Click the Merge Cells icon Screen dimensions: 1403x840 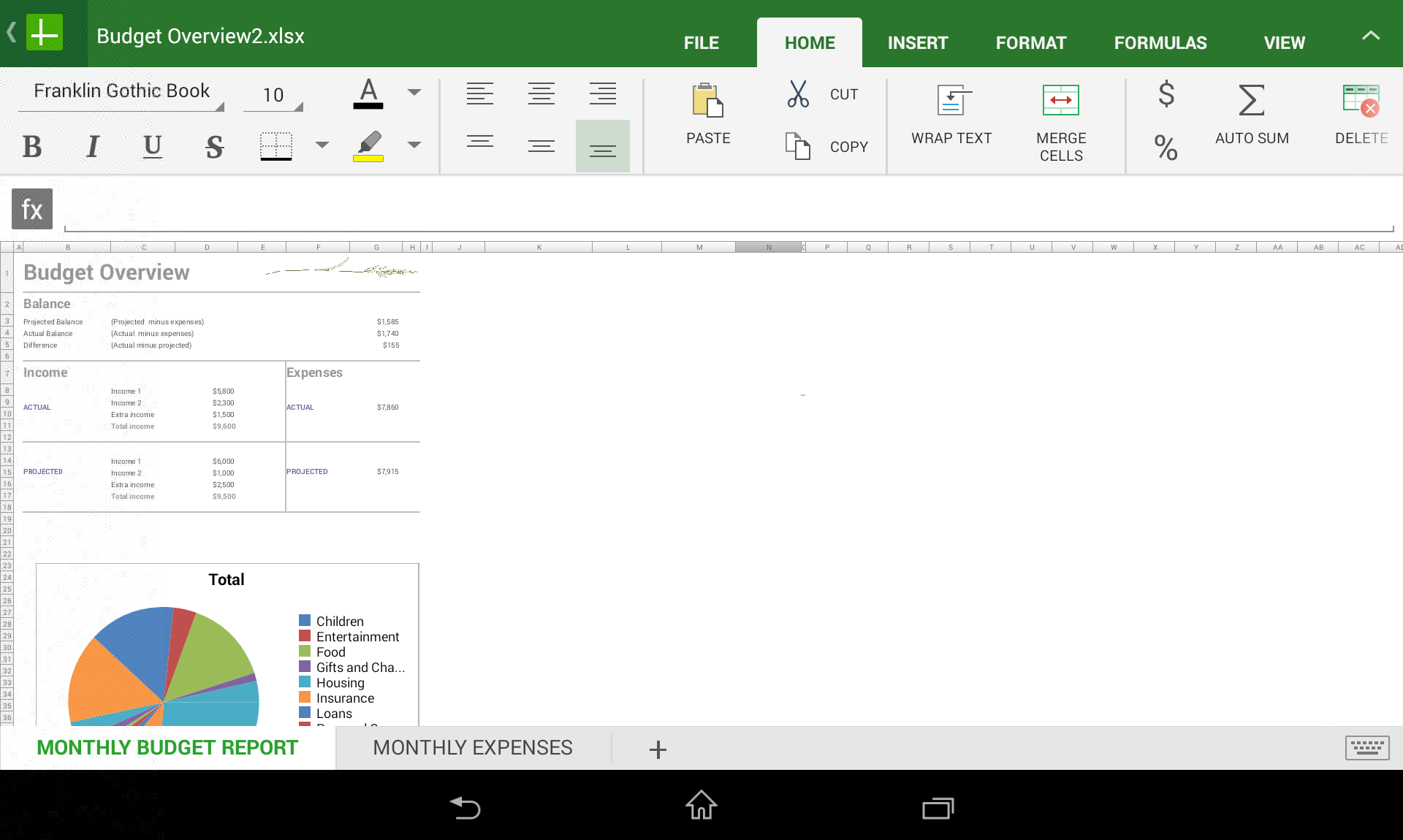[1060, 101]
